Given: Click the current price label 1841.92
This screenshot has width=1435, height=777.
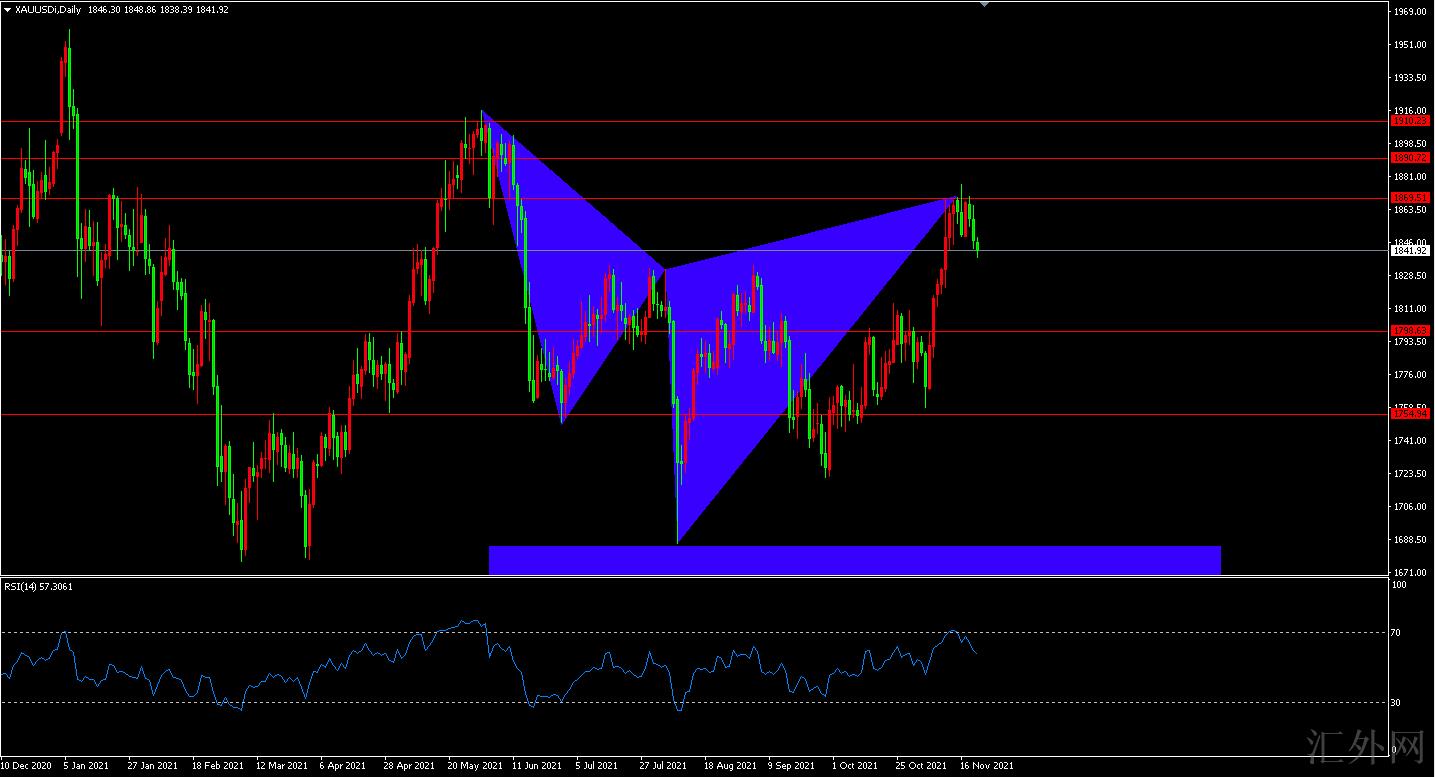Looking at the screenshot, I should [1410, 251].
